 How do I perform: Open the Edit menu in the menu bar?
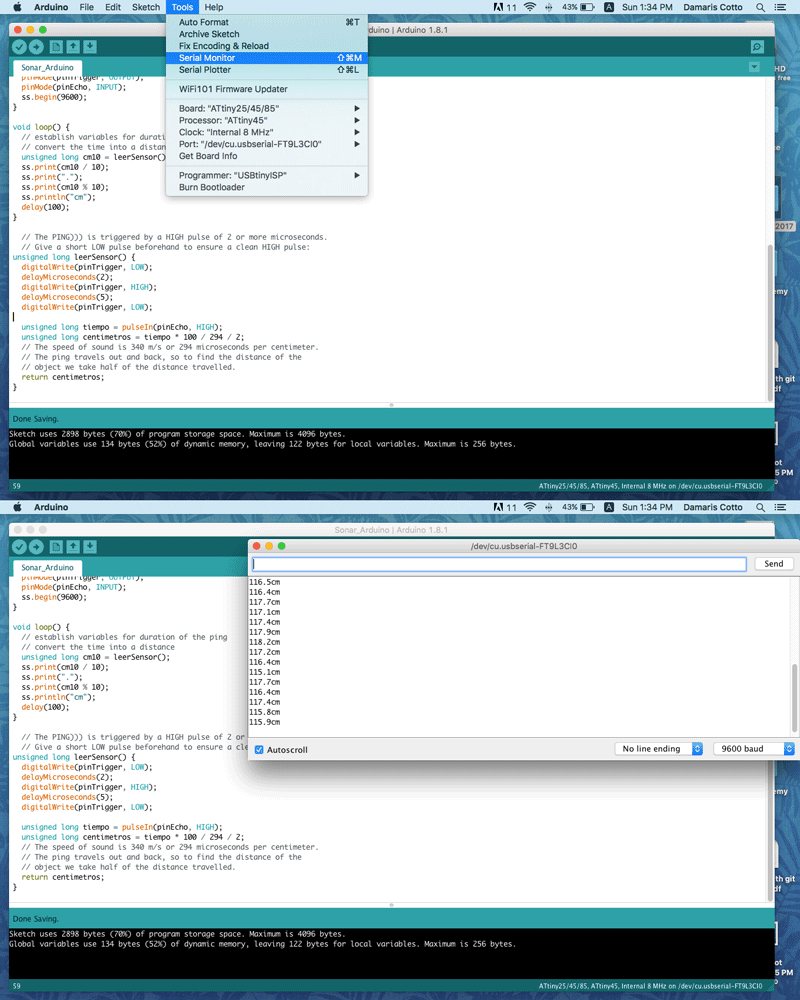point(113,7)
